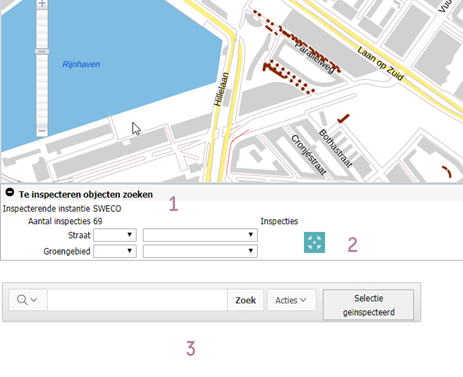Viewport: 463px width, 377px height.
Task: Click the Bothastraat street label
Action: coord(336,148)
